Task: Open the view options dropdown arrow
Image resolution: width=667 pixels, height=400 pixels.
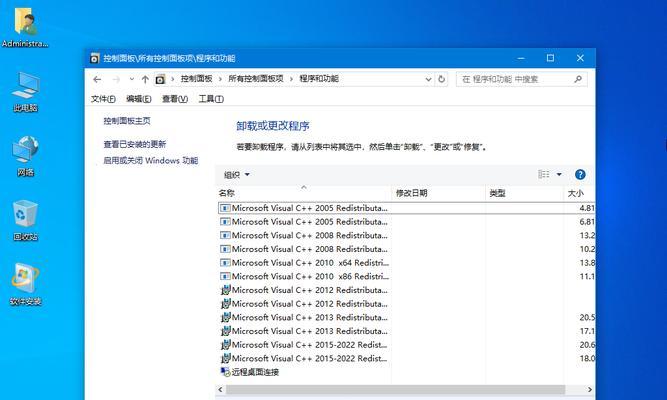Action: [x=559, y=174]
